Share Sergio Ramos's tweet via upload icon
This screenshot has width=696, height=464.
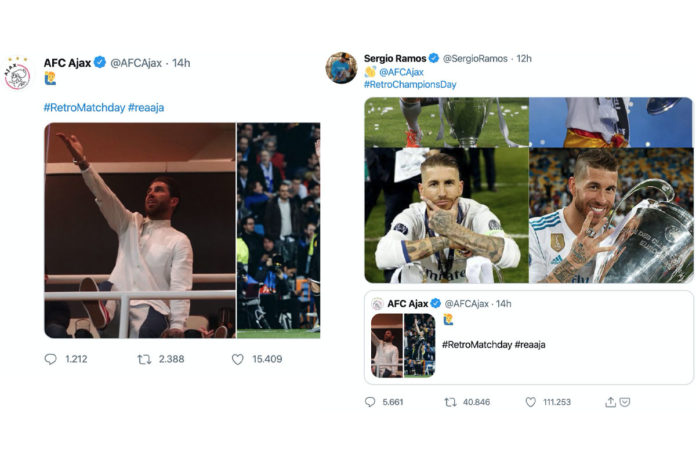[610, 402]
